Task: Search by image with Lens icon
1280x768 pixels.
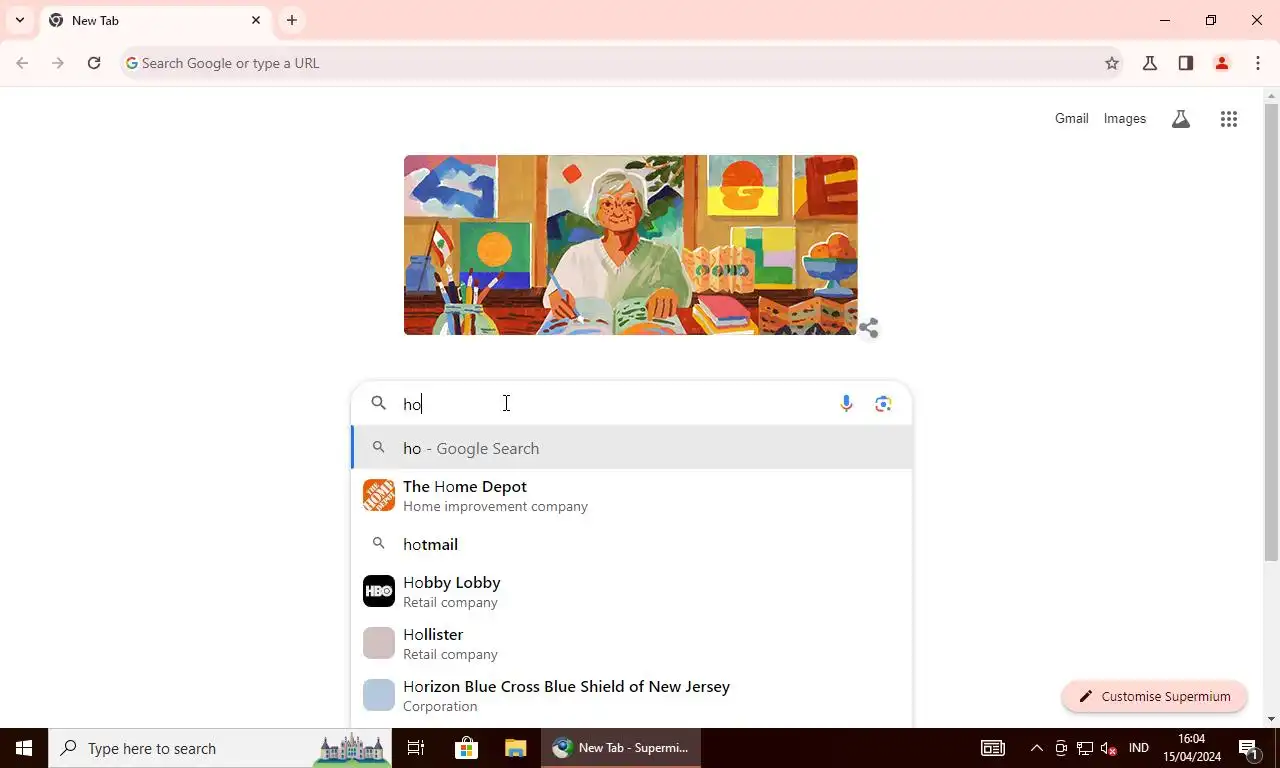Action: [x=883, y=404]
